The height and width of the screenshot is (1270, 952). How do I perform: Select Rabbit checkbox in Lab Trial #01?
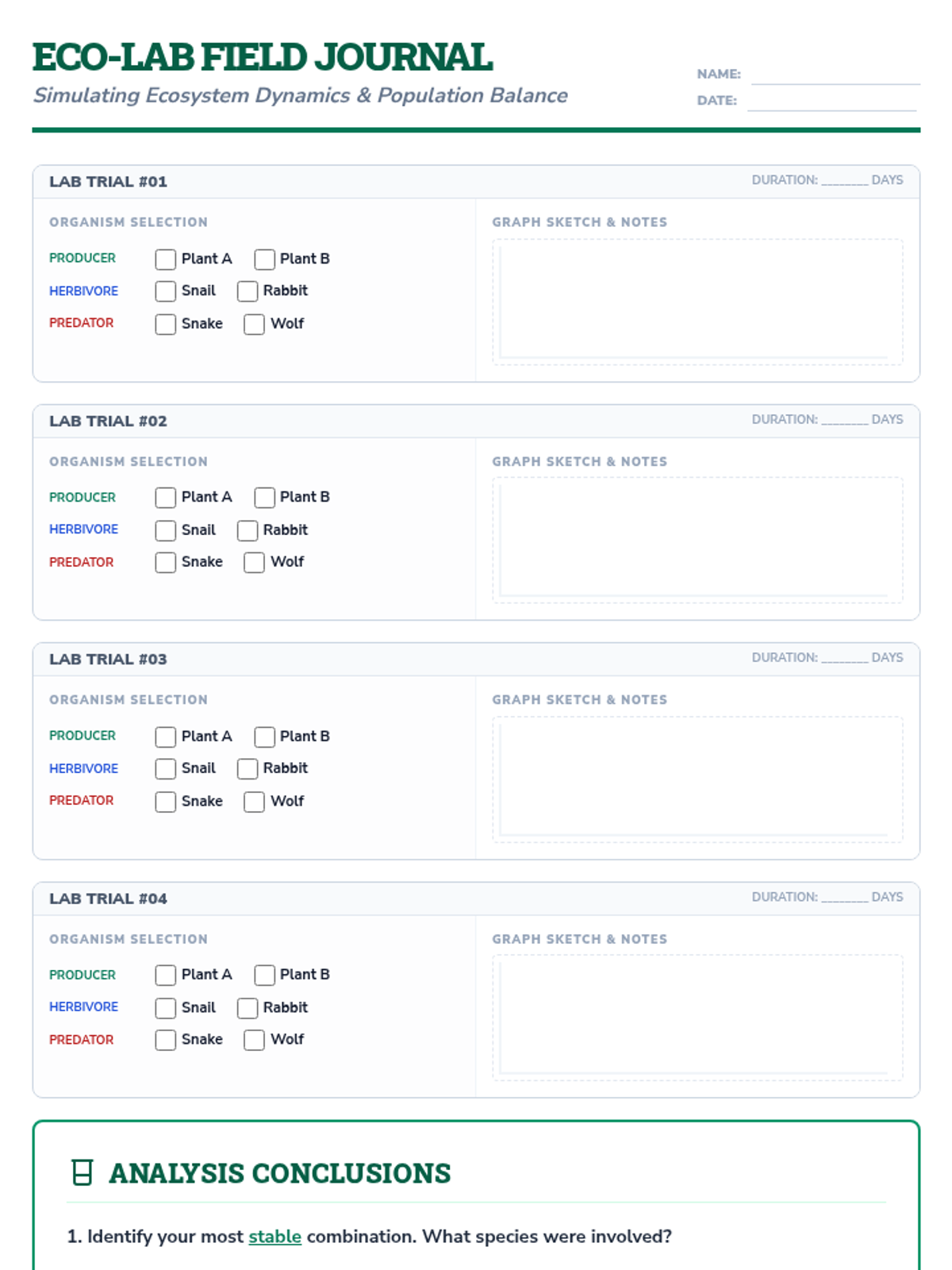pos(248,291)
